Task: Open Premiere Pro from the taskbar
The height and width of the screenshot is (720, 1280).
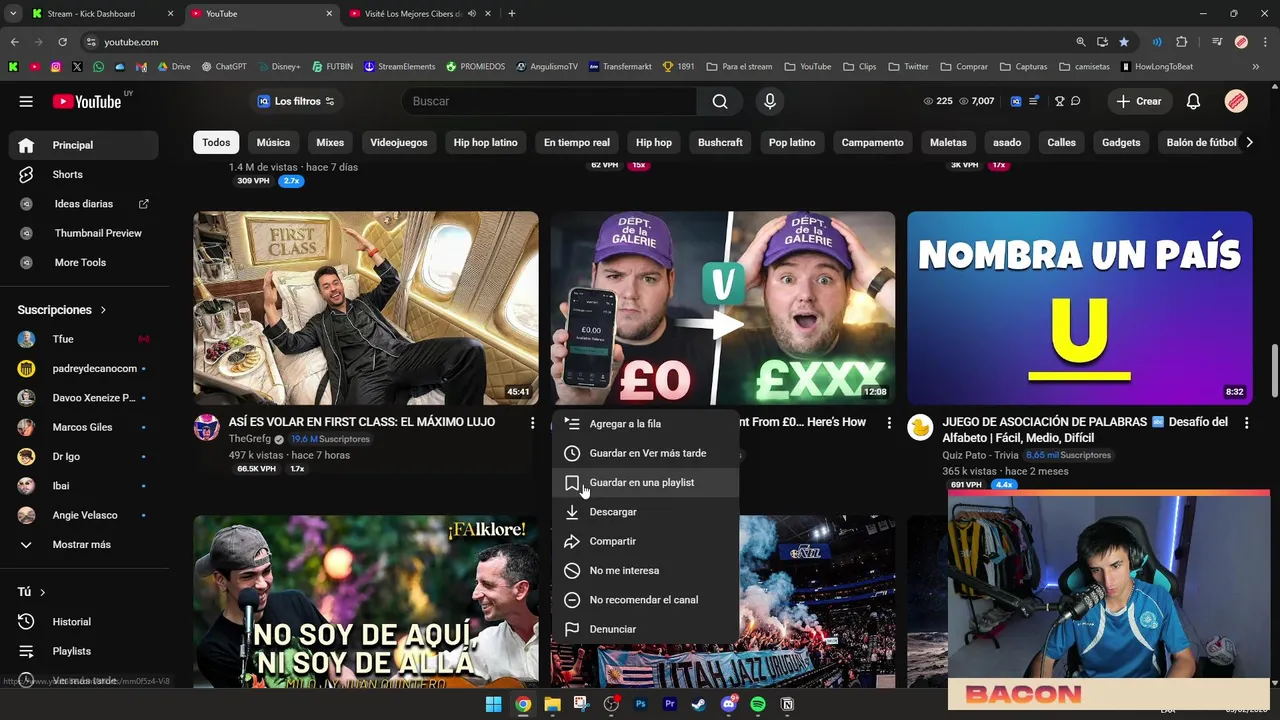Action: coord(670,704)
